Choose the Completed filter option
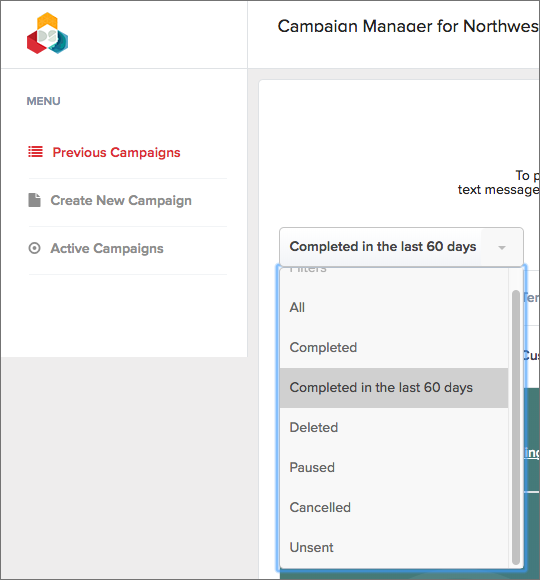Image resolution: width=540 pixels, height=580 pixels. tap(394, 348)
